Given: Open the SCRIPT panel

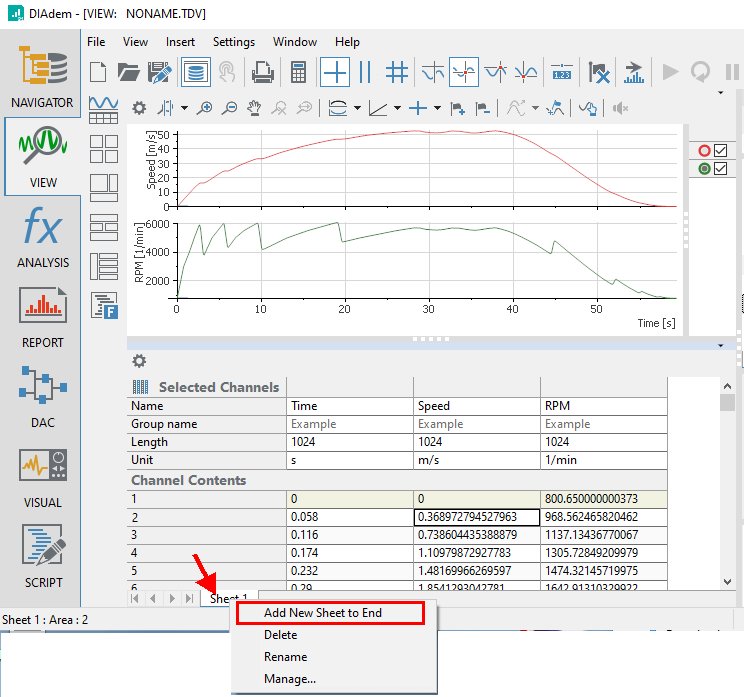Looking at the screenshot, I should click(x=41, y=556).
